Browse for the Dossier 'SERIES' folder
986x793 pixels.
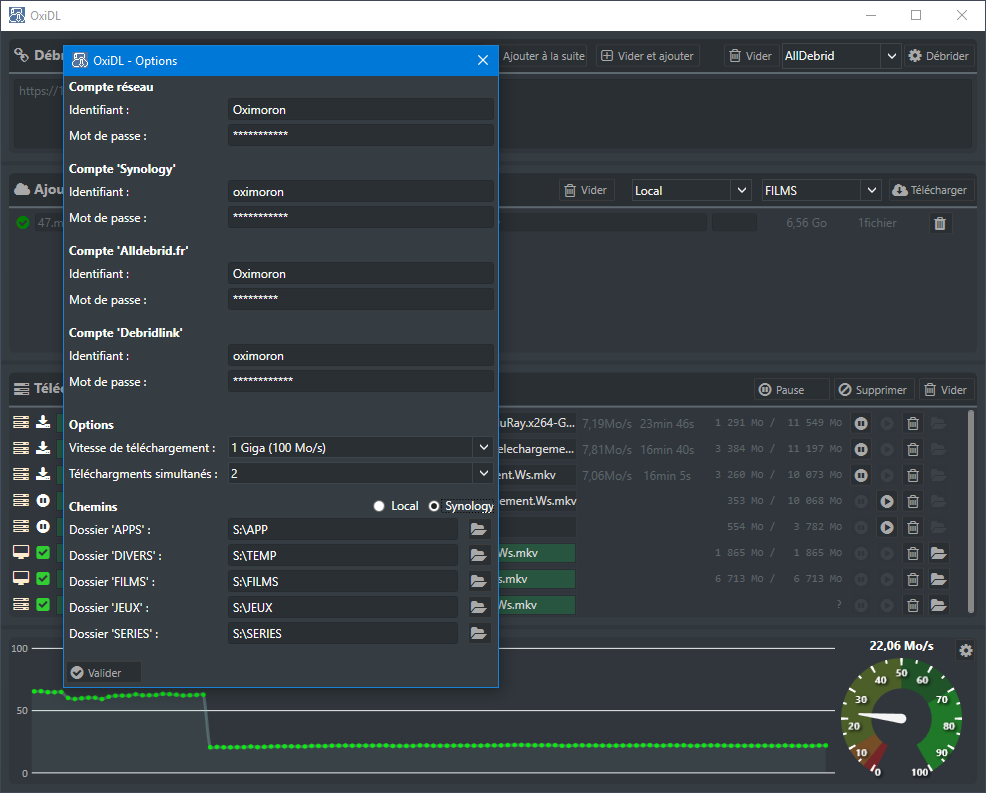[x=479, y=633]
